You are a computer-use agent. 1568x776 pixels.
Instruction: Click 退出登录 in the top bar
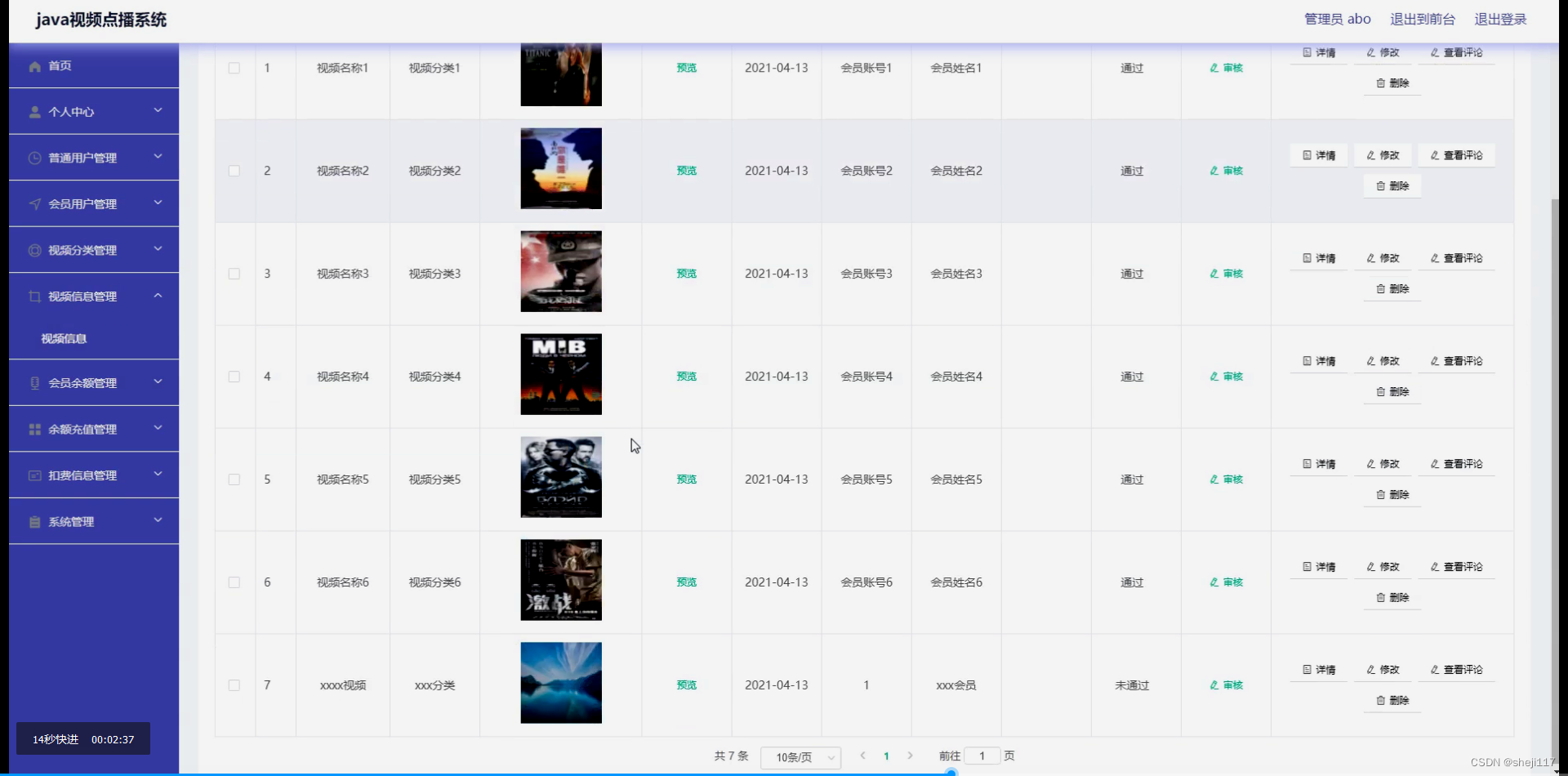[1501, 19]
